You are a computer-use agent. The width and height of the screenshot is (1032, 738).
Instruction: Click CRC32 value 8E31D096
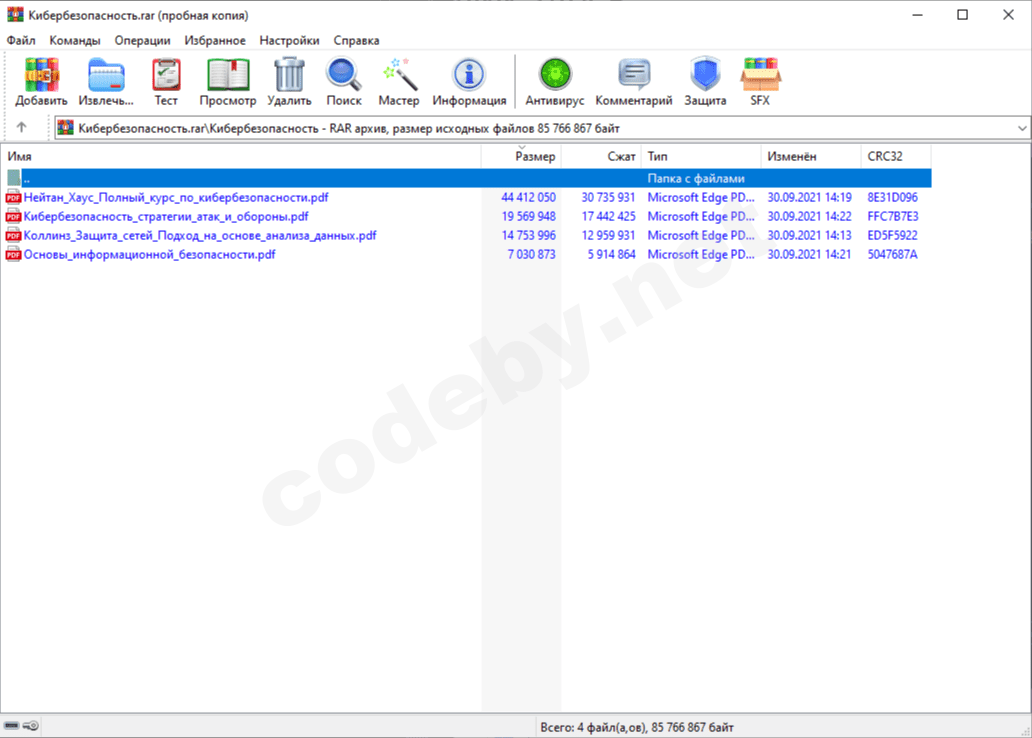click(x=892, y=198)
